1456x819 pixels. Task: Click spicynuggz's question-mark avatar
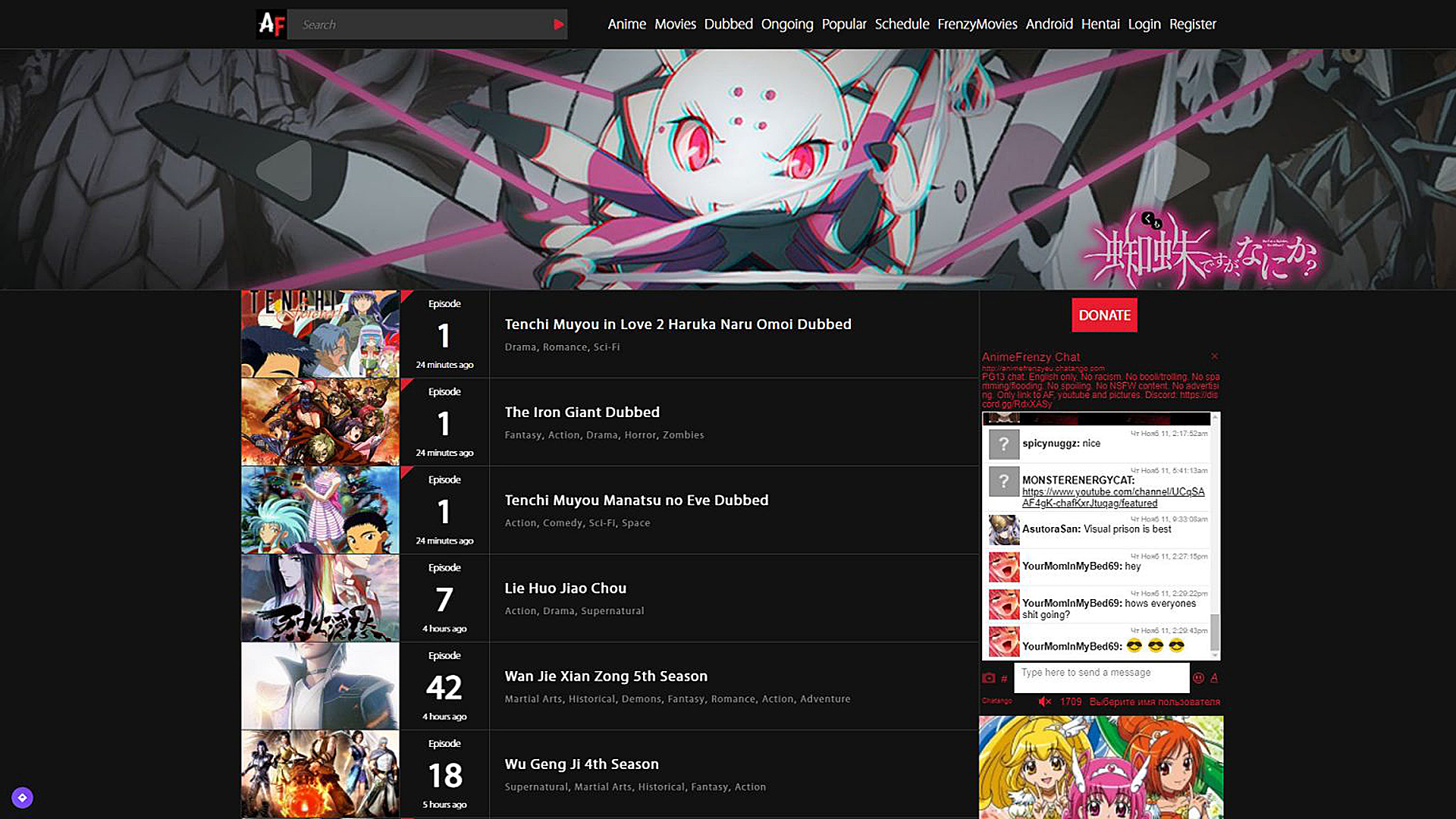click(1003, 444)
